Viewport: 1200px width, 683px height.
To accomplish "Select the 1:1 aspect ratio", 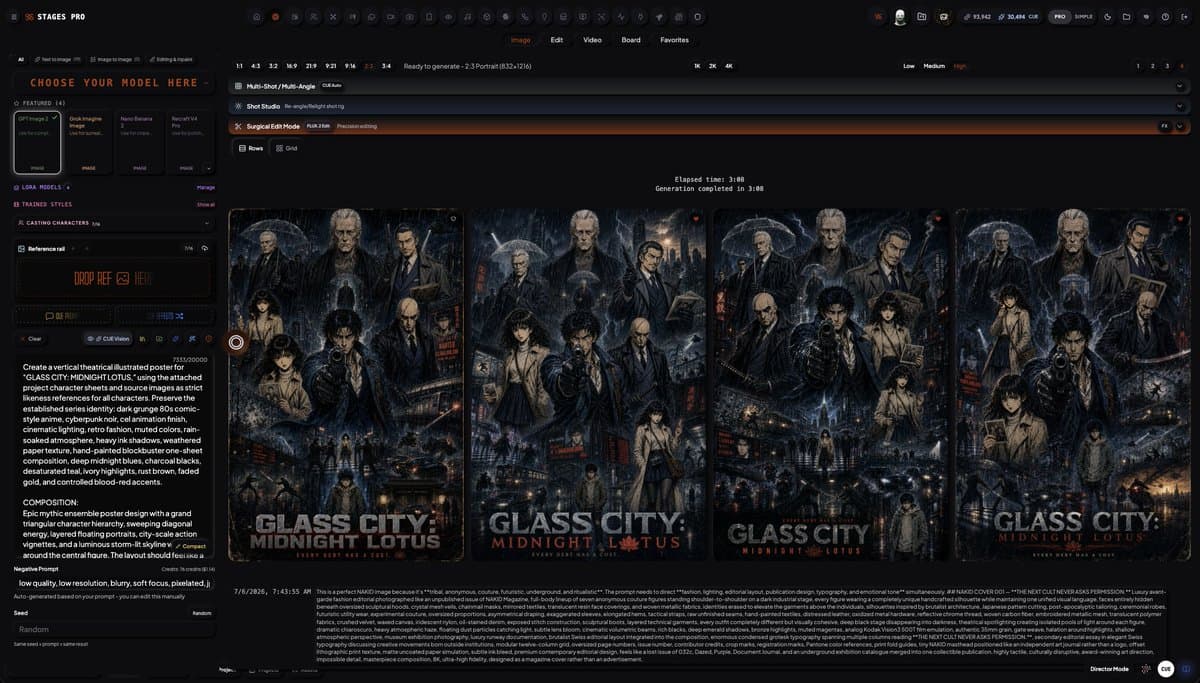I will 240,66.
